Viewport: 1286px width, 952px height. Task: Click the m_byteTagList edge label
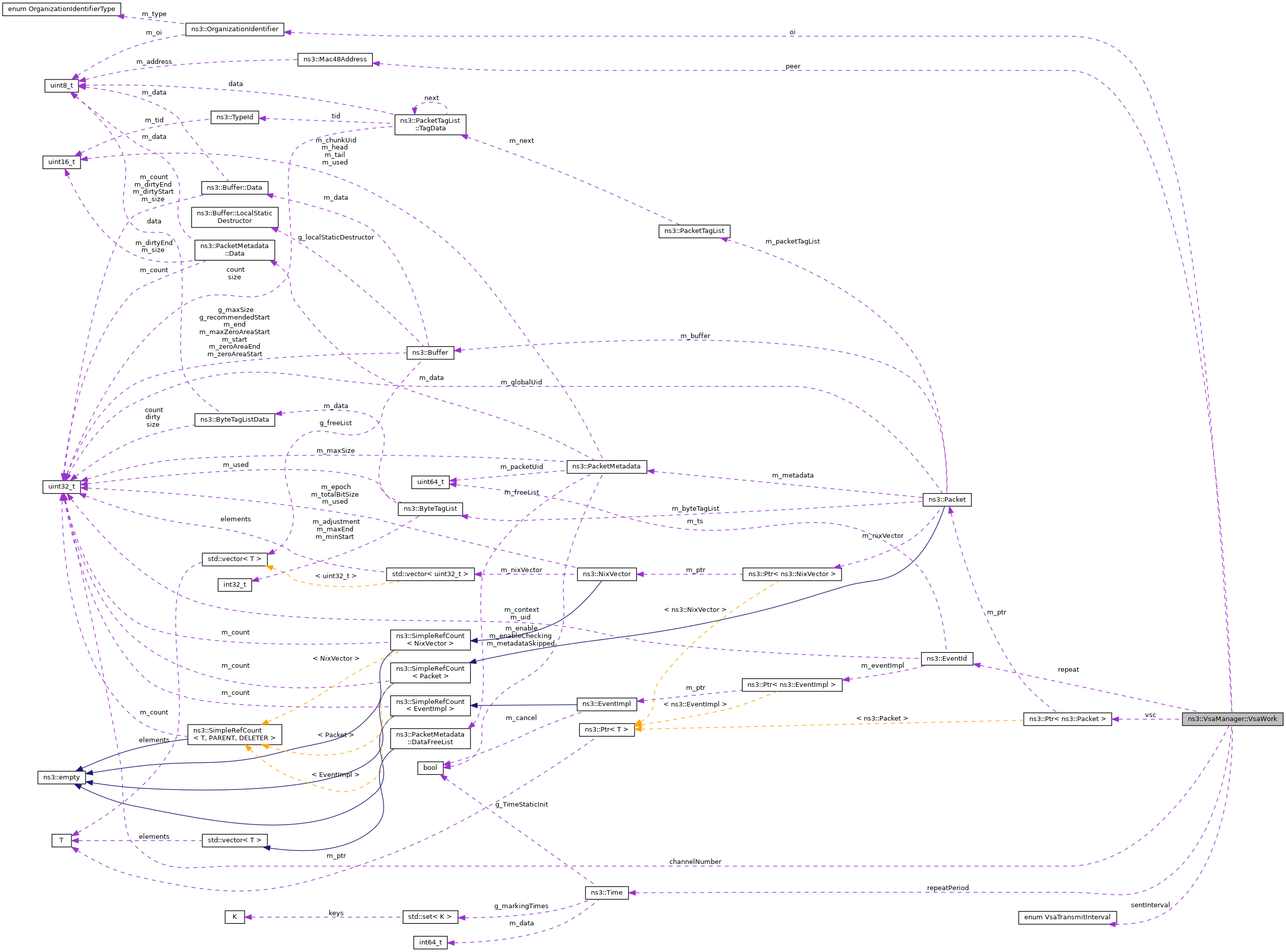tap(695, 508)
